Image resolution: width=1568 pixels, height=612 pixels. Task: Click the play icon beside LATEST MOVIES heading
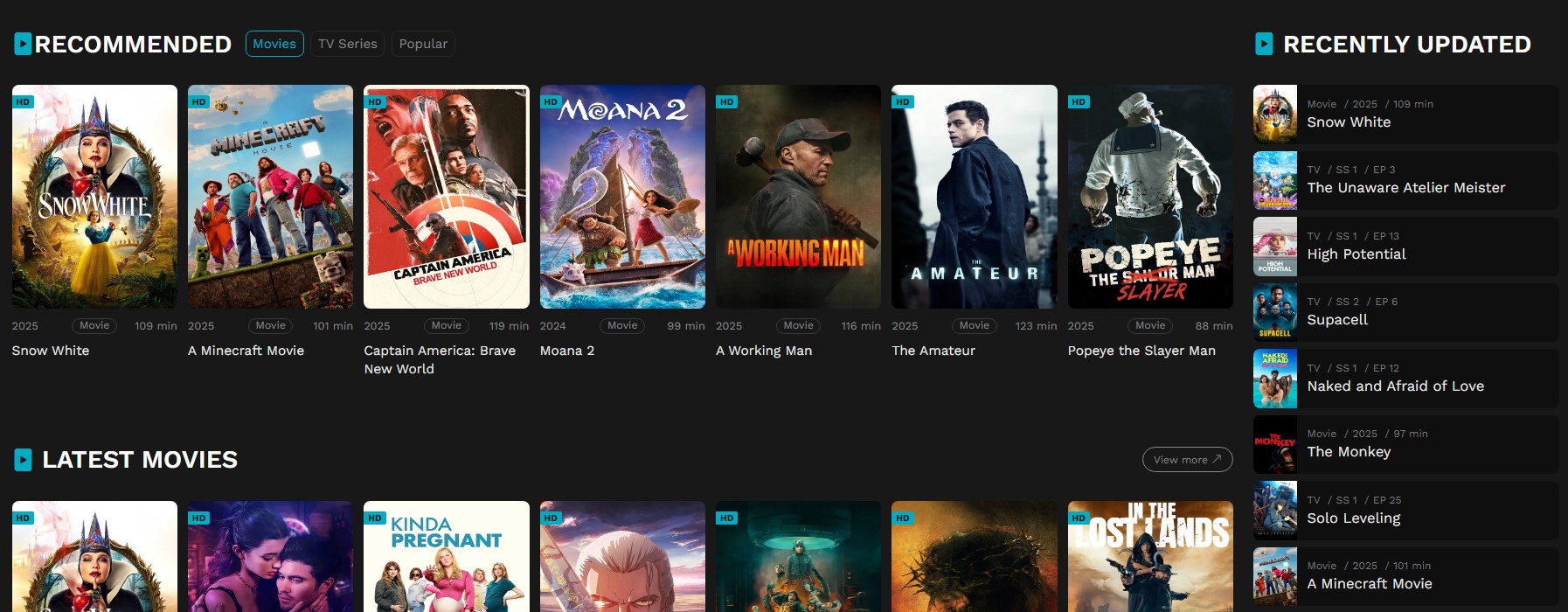click(x=23, y=460)
